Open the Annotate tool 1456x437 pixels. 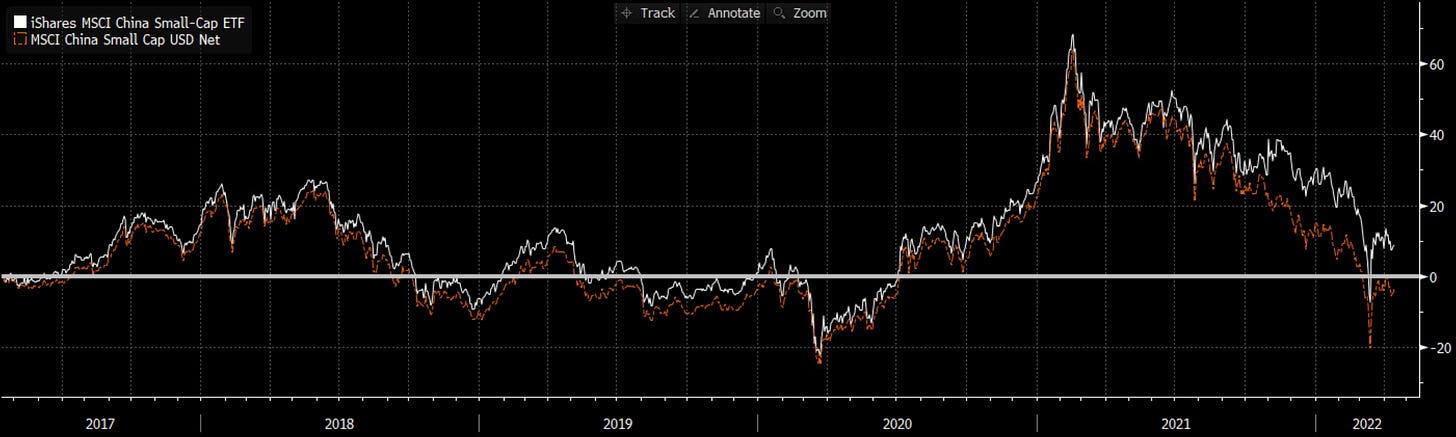pos(723,13)
